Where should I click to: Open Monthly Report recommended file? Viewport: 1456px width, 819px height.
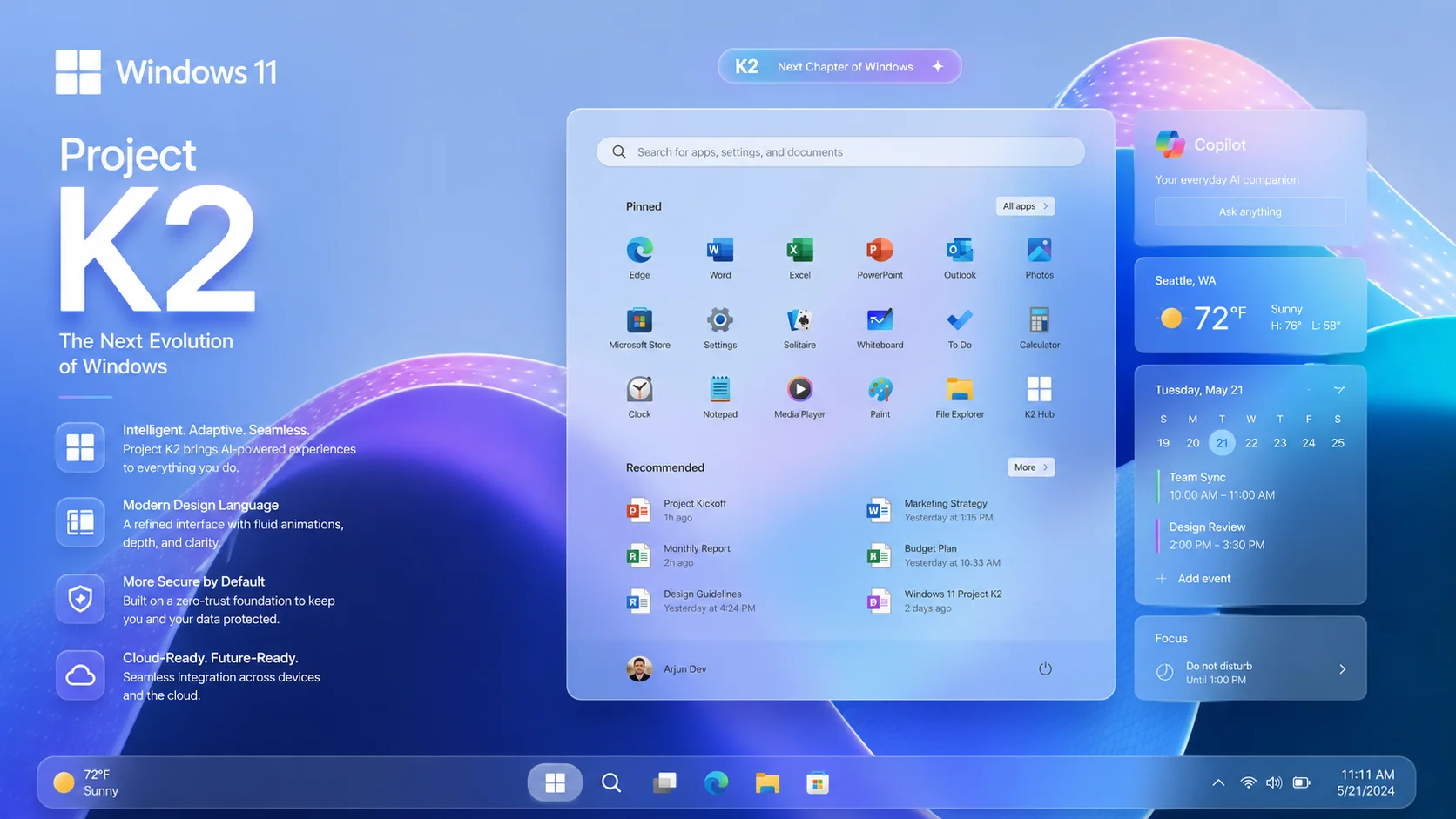pos(678,555)
